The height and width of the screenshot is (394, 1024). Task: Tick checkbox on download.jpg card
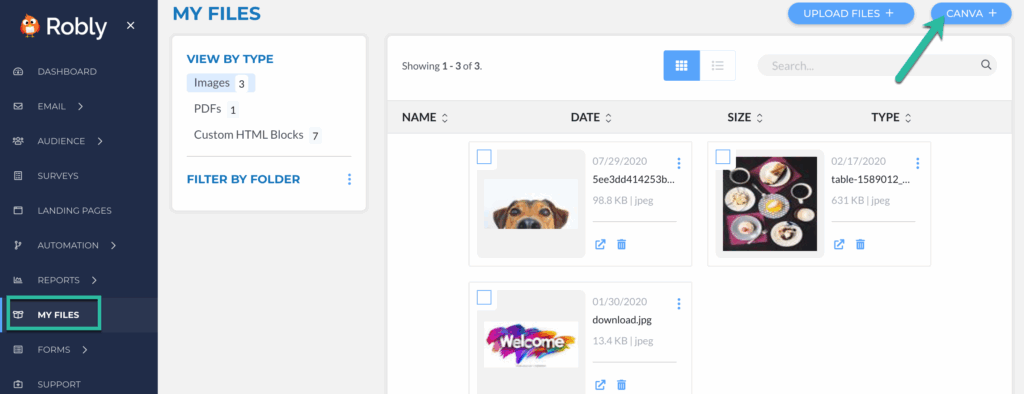point(484,298)
